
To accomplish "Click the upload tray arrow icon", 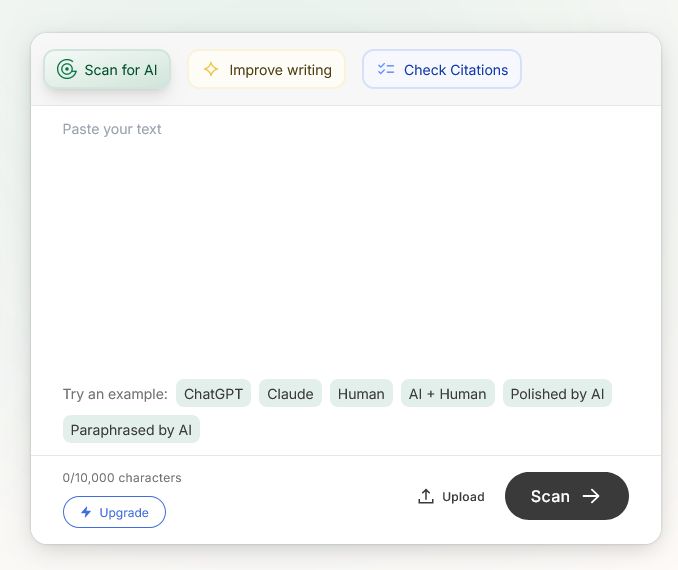I will click(x=425, y=496).
